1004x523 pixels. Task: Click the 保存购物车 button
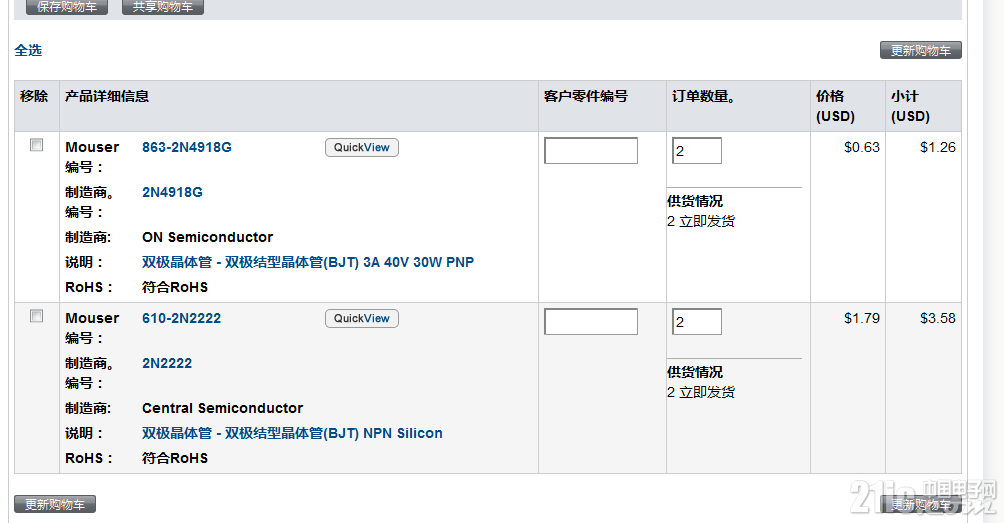click(x=66, y=7)
